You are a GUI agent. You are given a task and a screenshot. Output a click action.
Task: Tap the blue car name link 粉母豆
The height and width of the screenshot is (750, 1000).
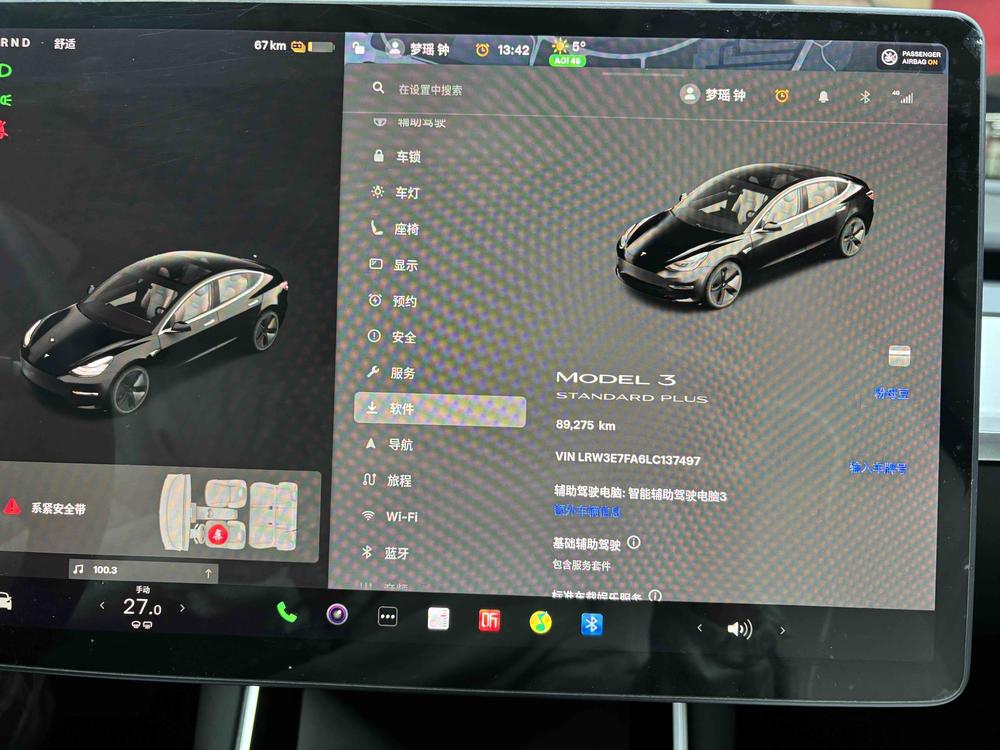tap(892, 393)
